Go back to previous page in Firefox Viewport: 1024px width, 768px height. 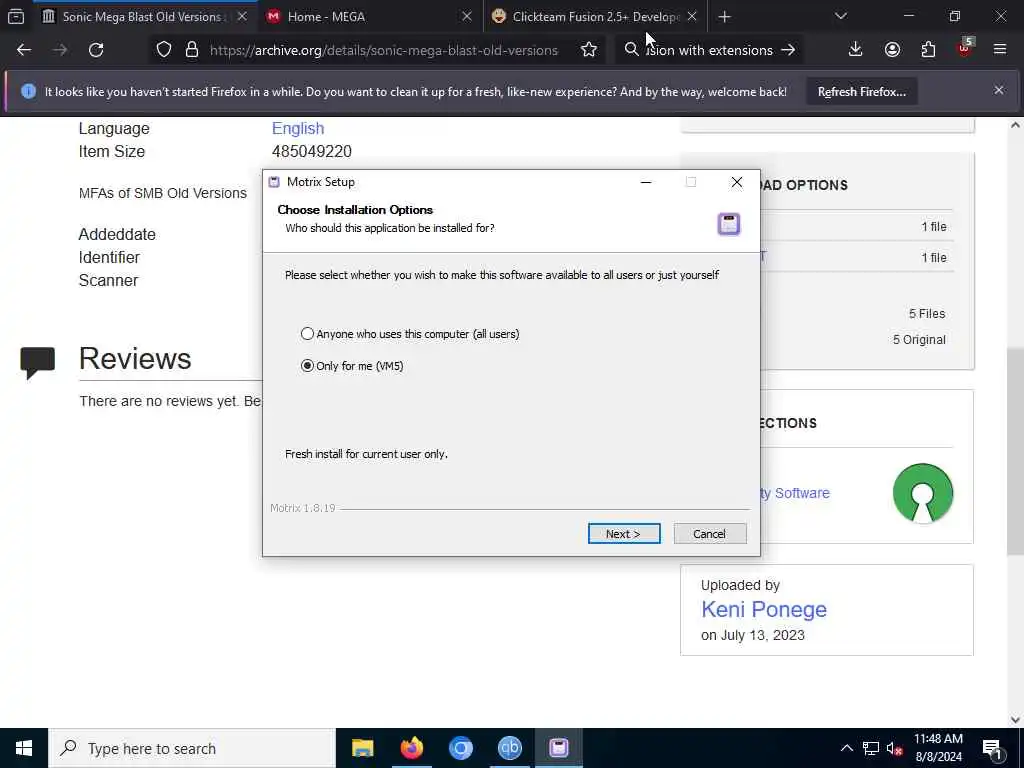point(24,50)
